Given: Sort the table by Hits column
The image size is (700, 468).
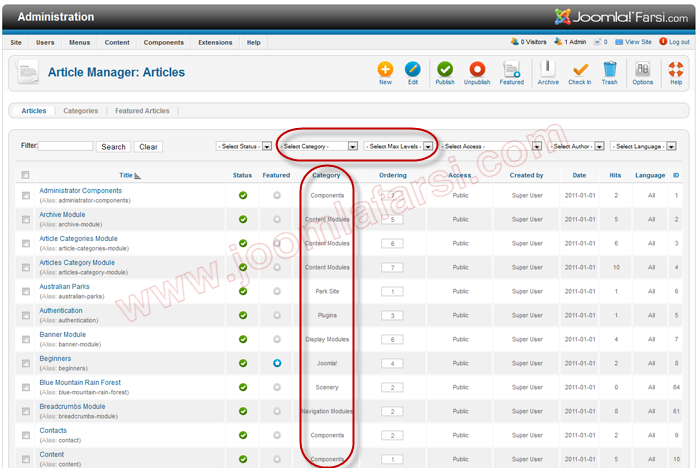Looking at the screenshot, I should click(x=615, y=176).
